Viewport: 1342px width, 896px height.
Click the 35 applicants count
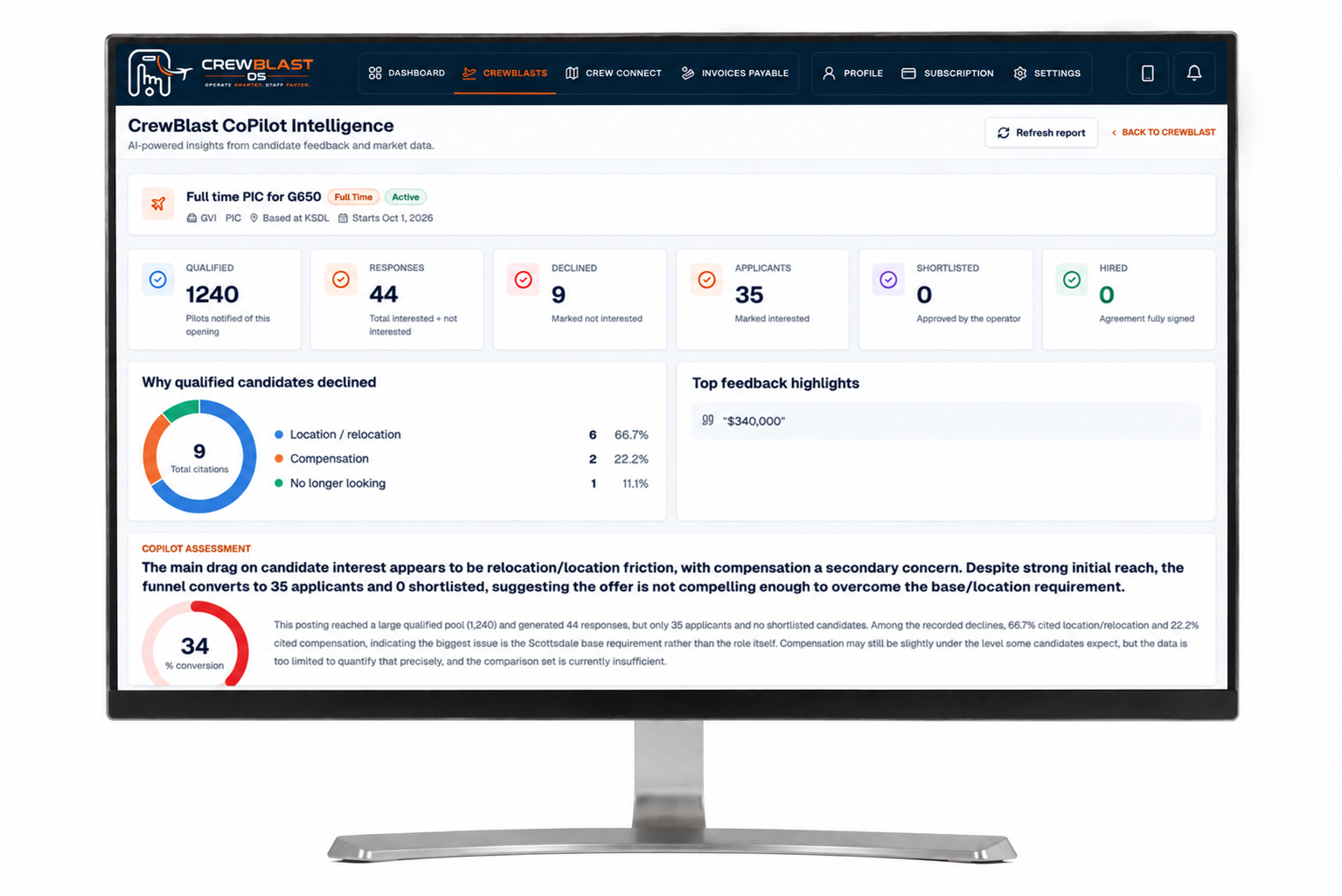pos(749,295)
